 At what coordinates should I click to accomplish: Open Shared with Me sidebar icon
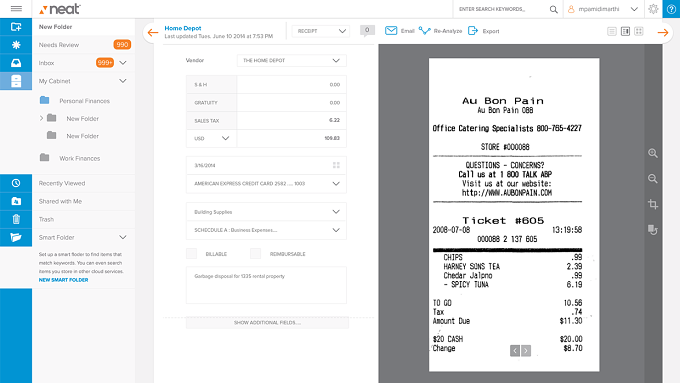16,201
